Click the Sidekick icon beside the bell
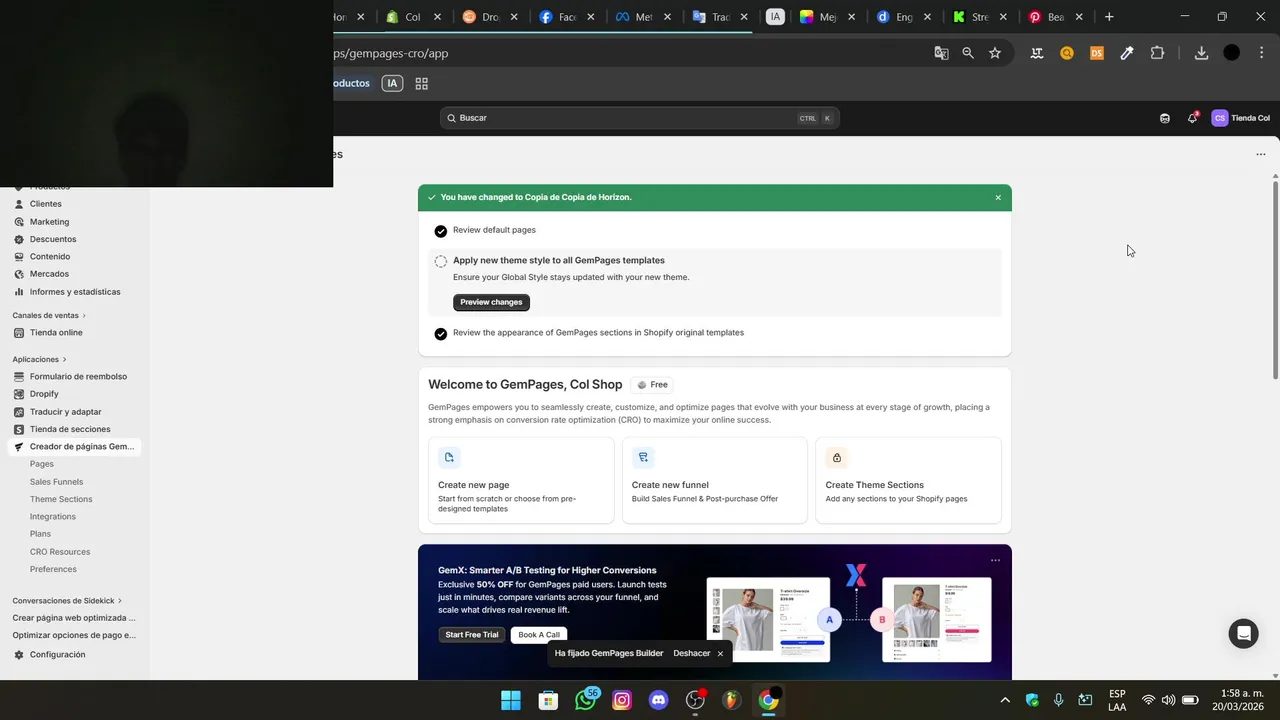This screenshot has height=720, width=1280. [x=1165, y=118]
